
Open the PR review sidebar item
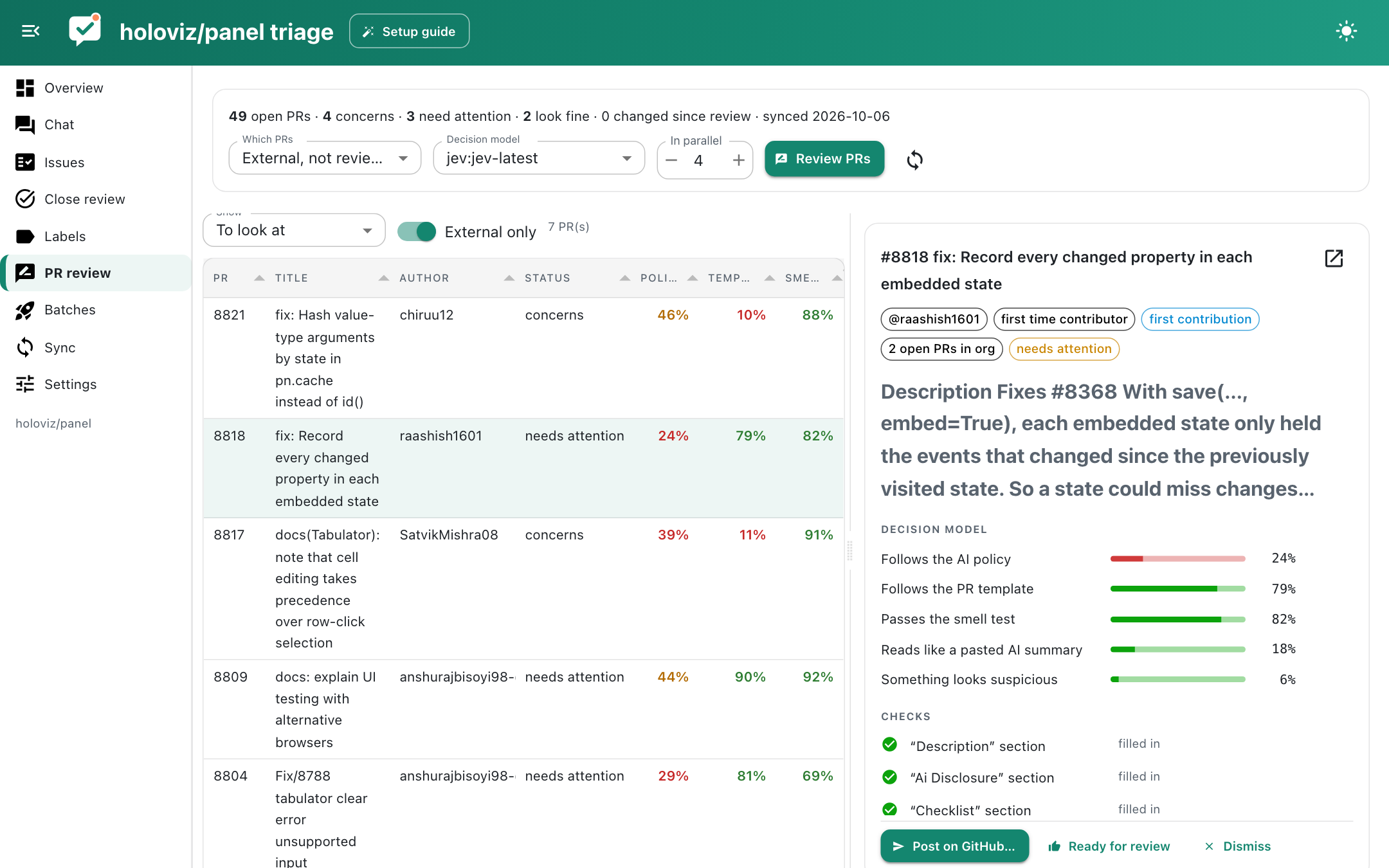(x=96, y=273)
